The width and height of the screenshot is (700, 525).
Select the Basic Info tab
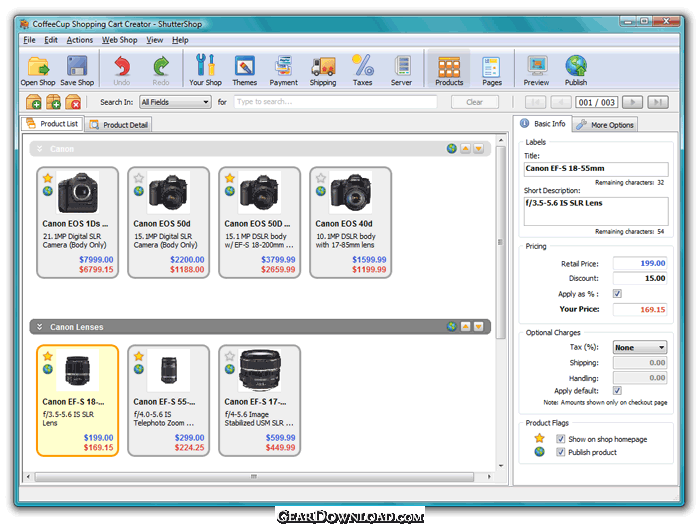pos(543,124)
